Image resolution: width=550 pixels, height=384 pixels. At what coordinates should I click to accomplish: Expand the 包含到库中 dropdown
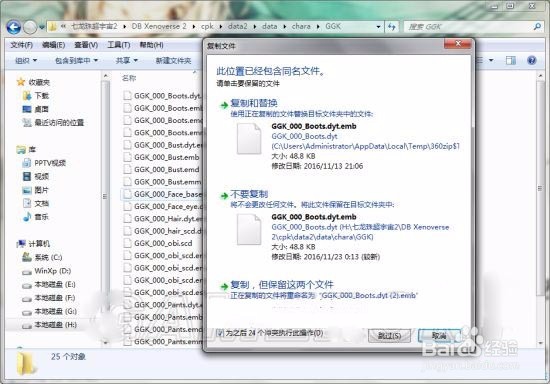(x=76, y=61)
